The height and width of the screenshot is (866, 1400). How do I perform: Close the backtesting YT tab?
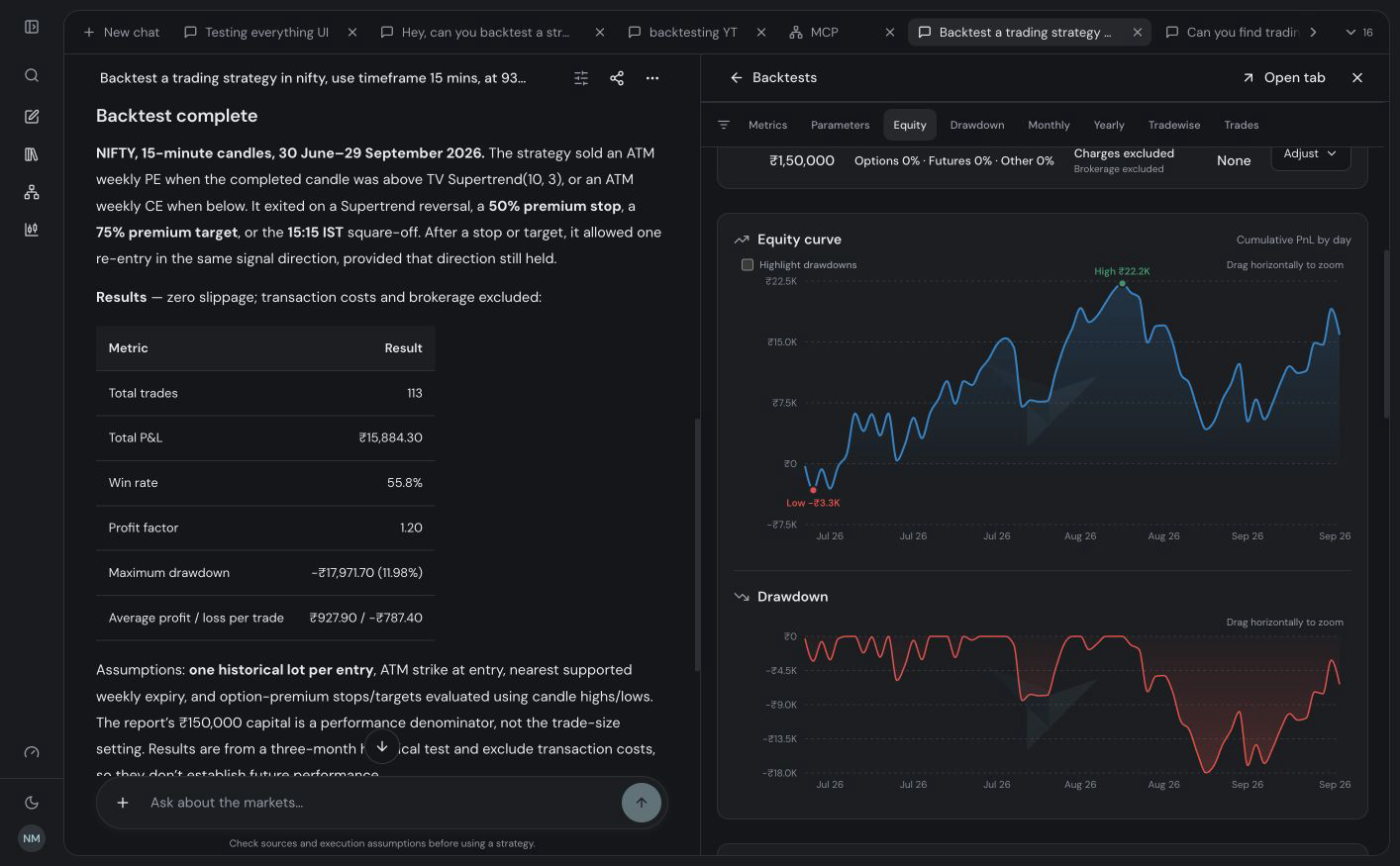click(761, 33)
